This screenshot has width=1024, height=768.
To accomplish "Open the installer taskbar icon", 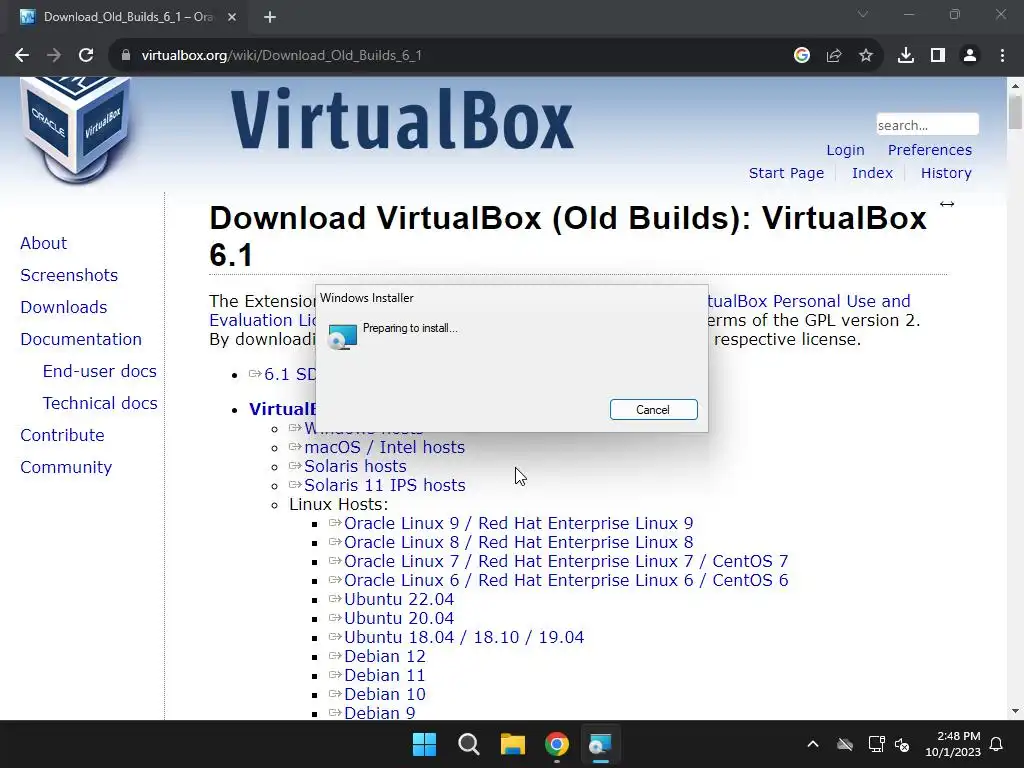I will click(600, 744).
